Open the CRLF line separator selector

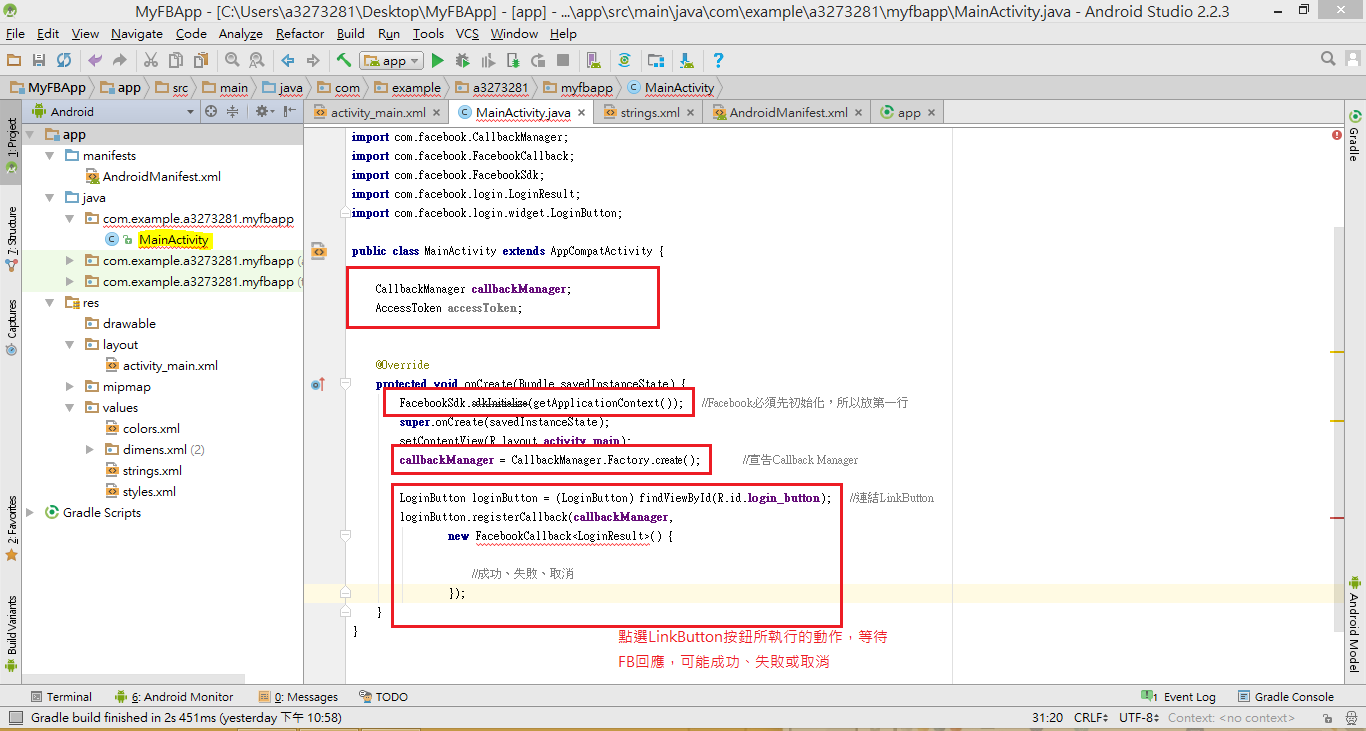[1090, 717]
